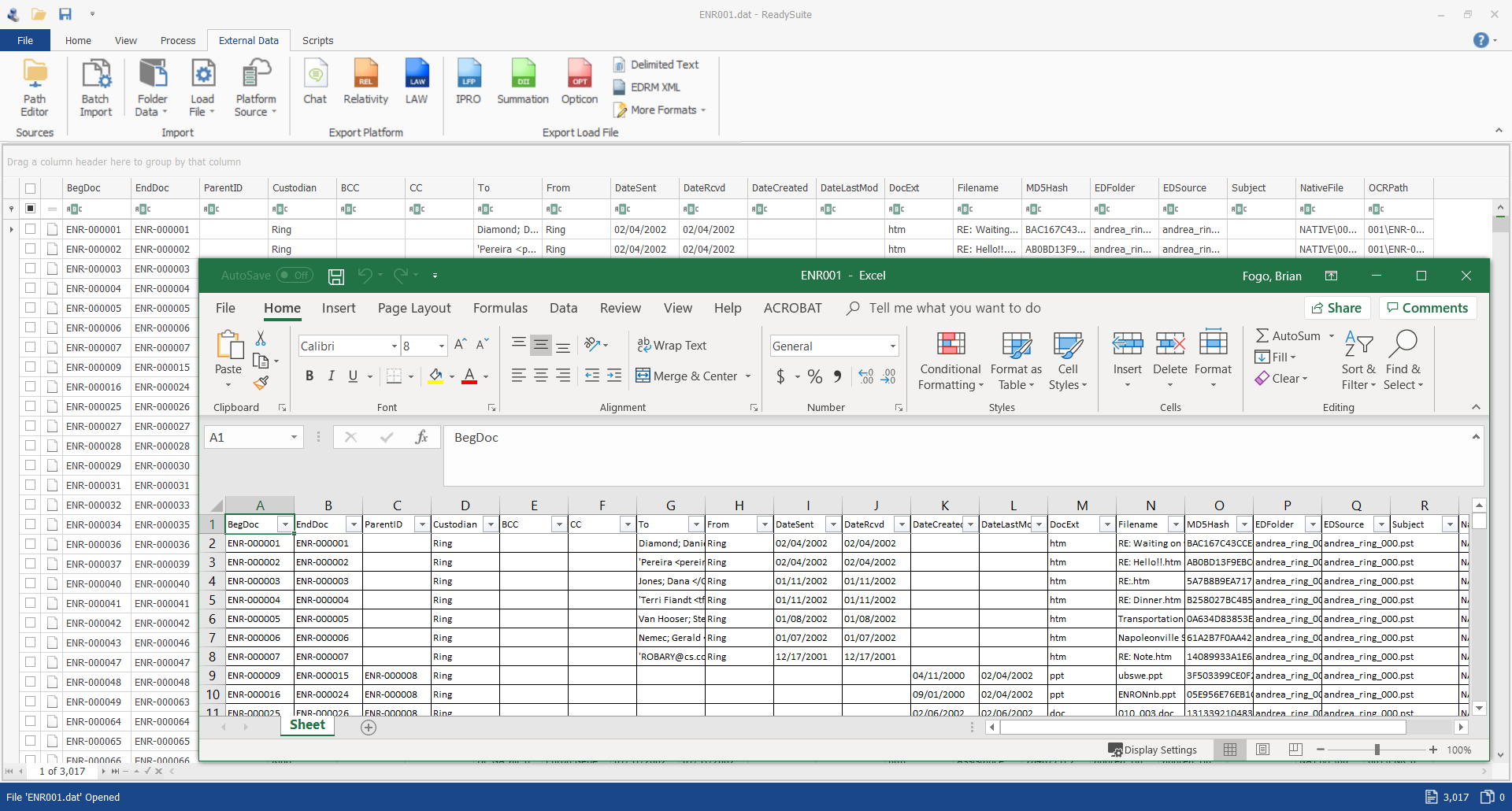This screenshot has height=811, width=1512.
Task: Click the Share button in Excel
Action: [1337, 308]
